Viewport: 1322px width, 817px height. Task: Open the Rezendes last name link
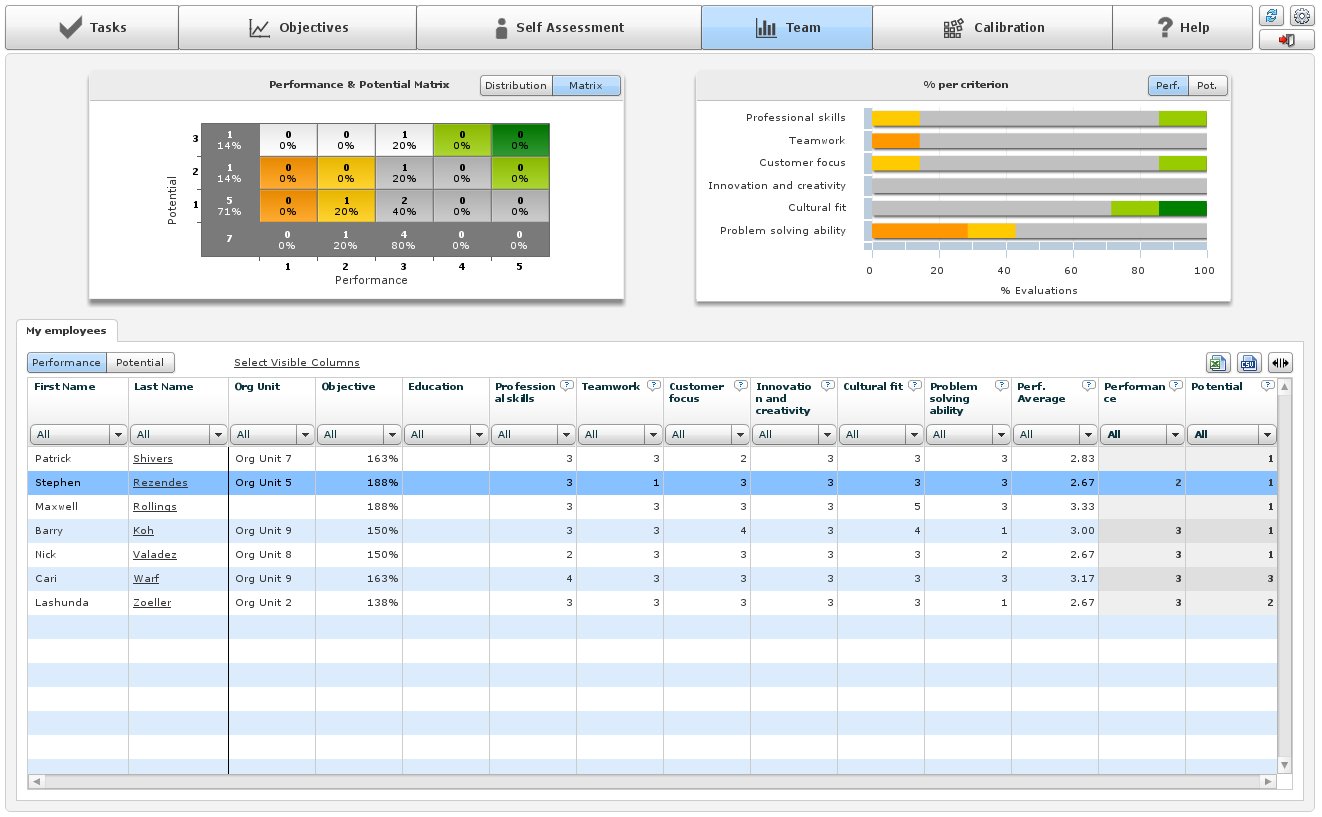pyautogui.click(x=160, y=483)
